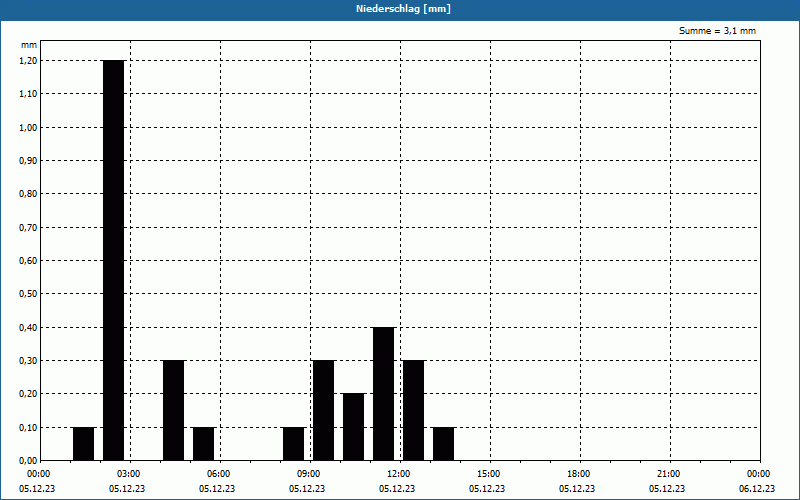
Task: Click the 03:00 time axis label
Action: (x=129, y=474)
